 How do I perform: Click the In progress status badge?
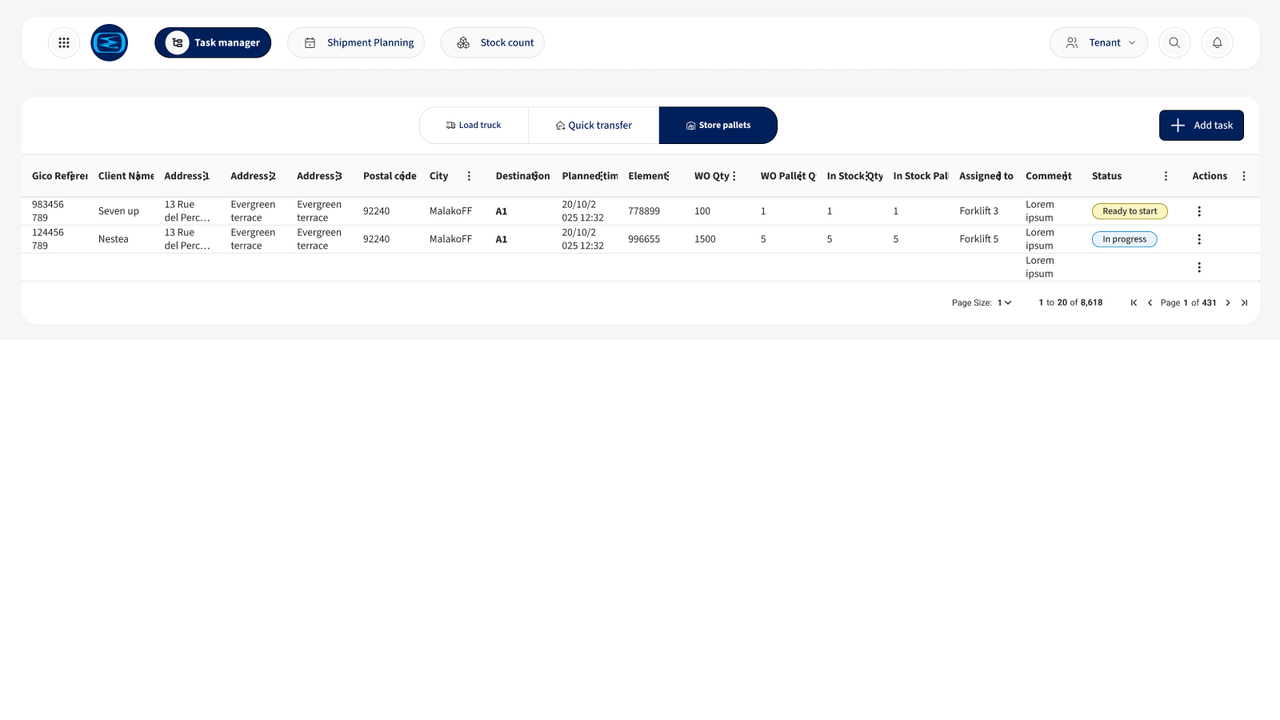1125,239
